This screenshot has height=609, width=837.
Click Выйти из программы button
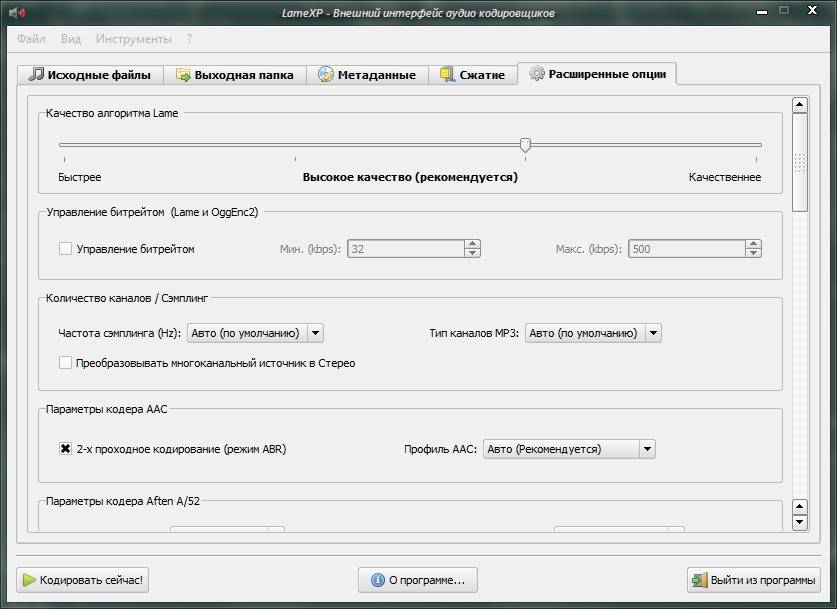754,580
